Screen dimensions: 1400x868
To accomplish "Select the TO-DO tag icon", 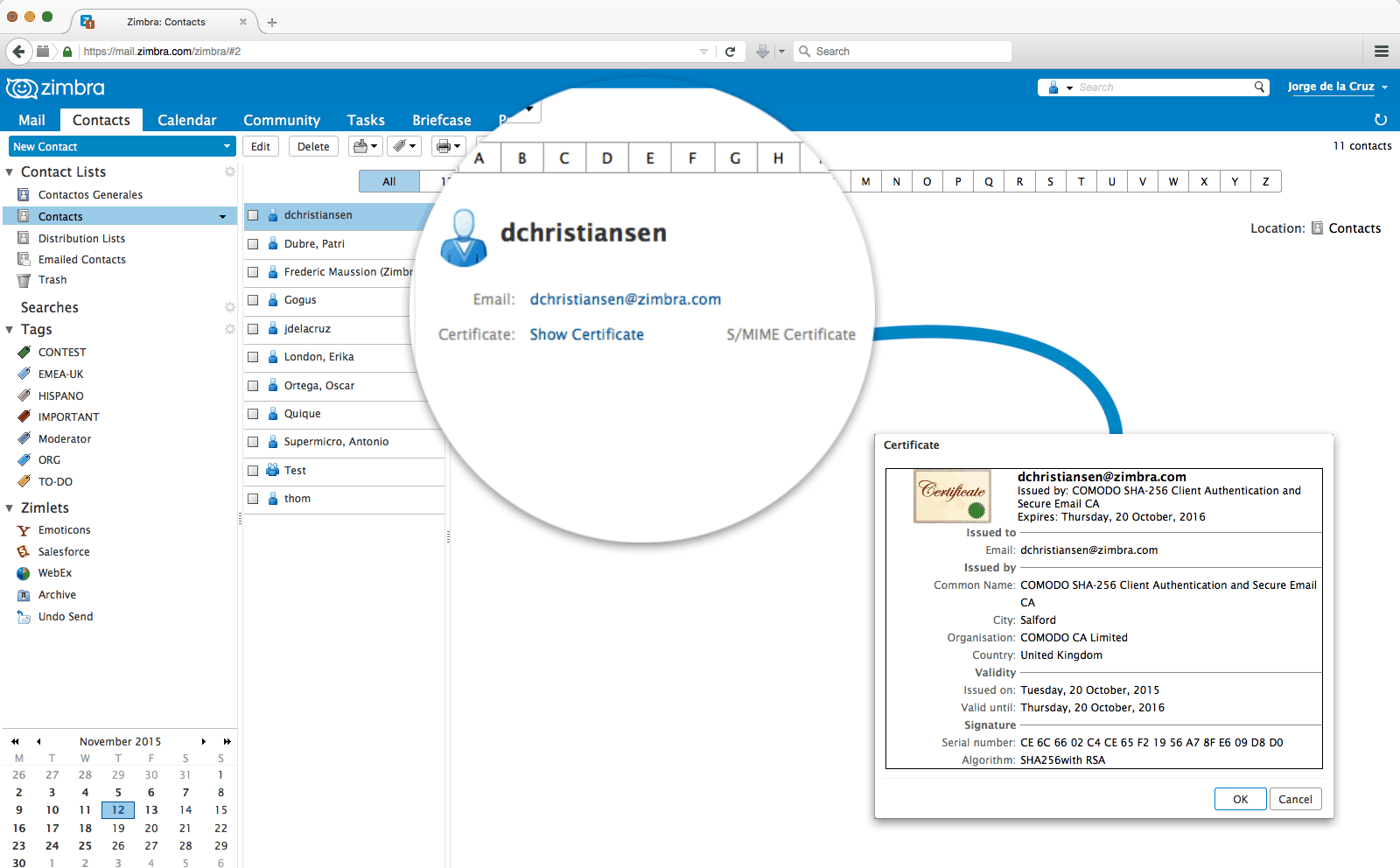I will (x=24, y=481).
